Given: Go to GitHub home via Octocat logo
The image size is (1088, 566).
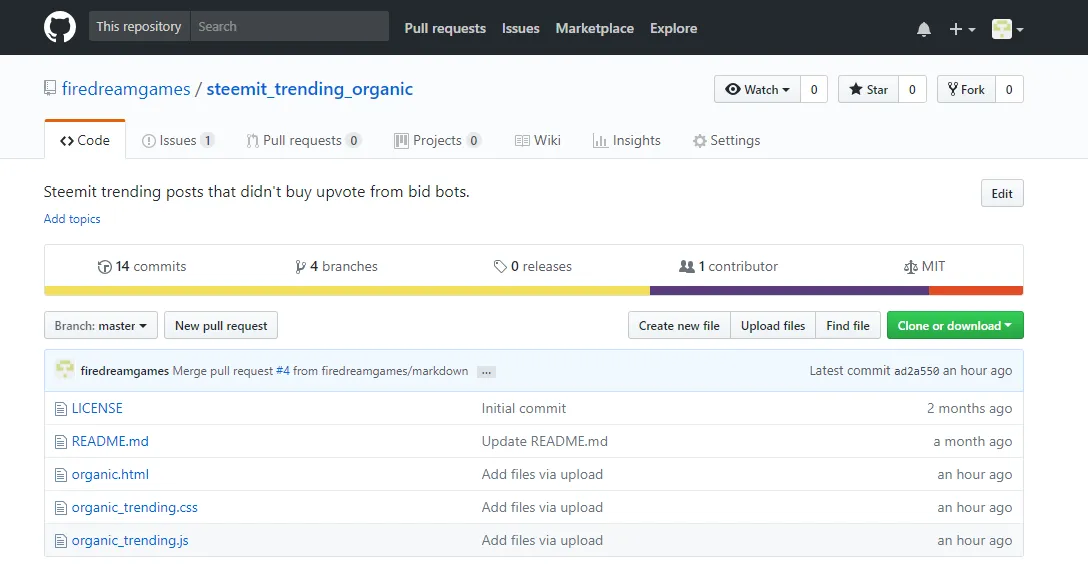Looking at the screenshot, I should point(60,28).
